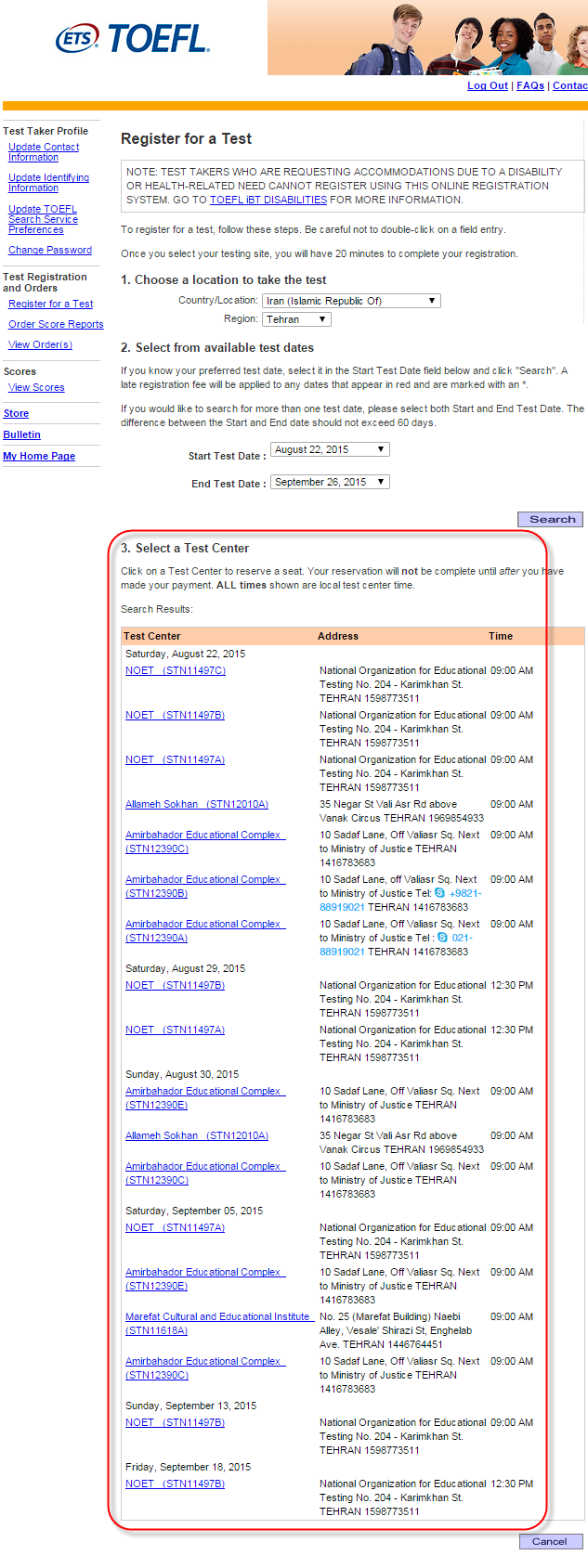Viewport: 588px width, 1568px height.
Task: Expand the Region dropdown showing Tehran
Action: pos(296,319)
